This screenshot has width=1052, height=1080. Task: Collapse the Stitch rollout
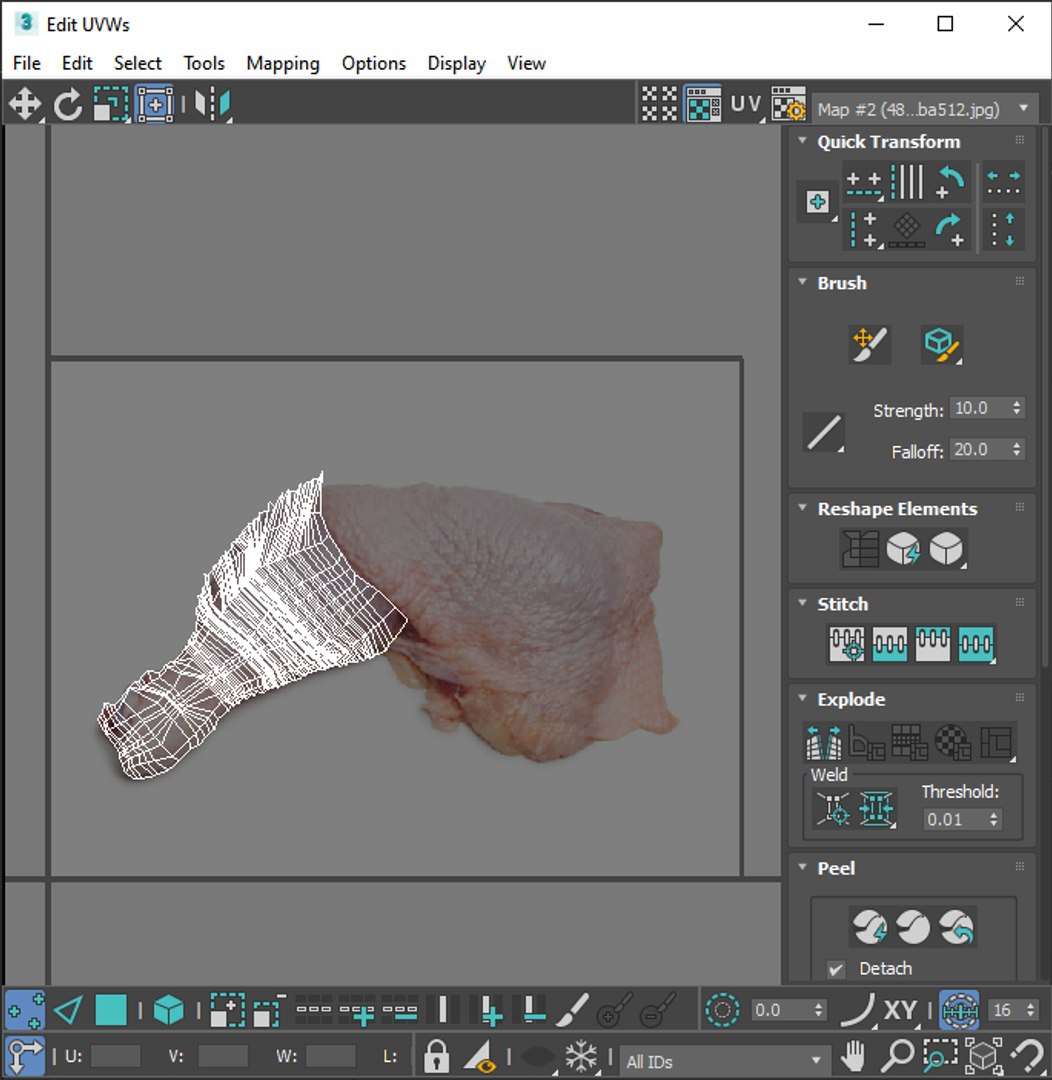pos(802,603)
